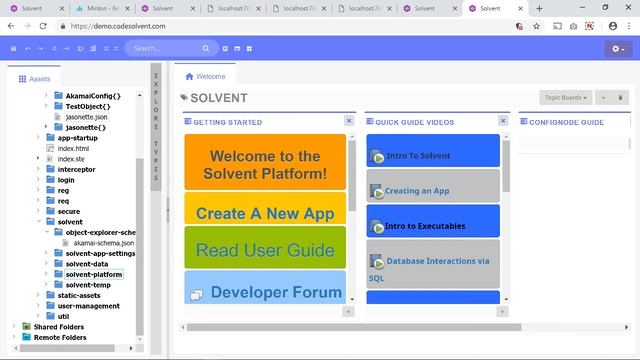Switch to the Welcome tab
This screenshot has width=640, height=360.
[205, 76]
